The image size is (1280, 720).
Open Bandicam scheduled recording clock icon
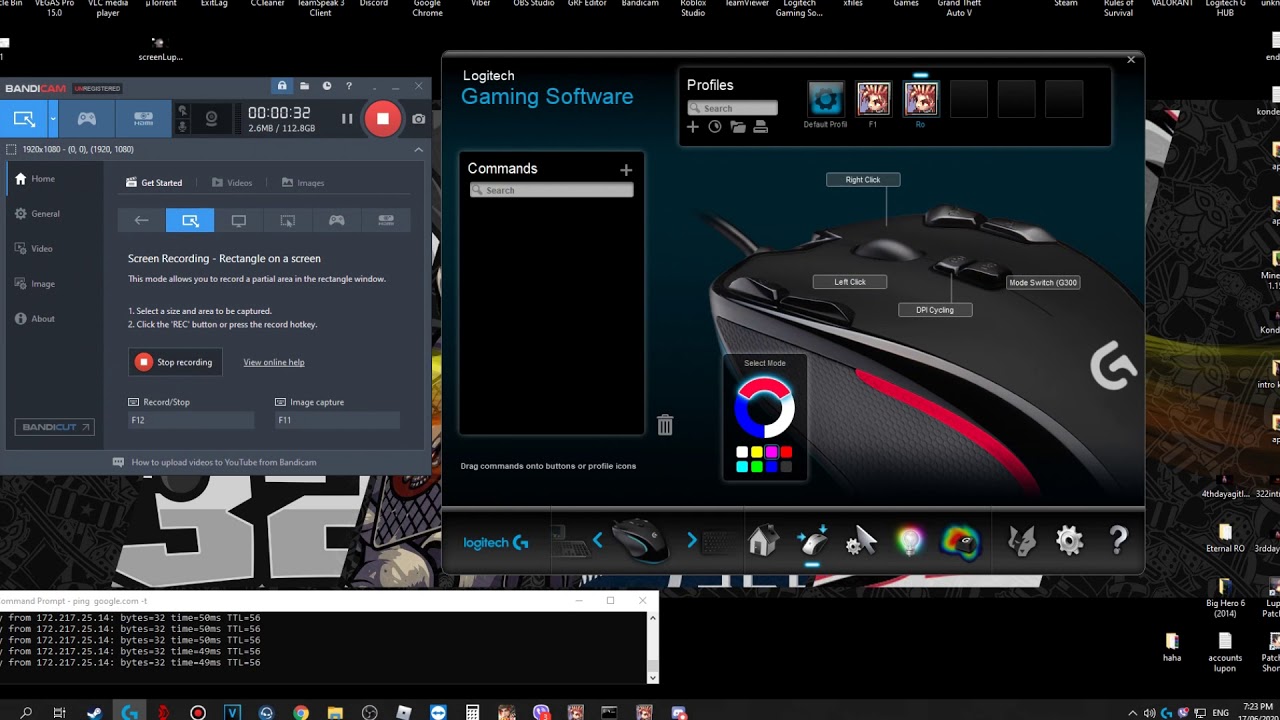pyautogui.click(x=326, y=87)
